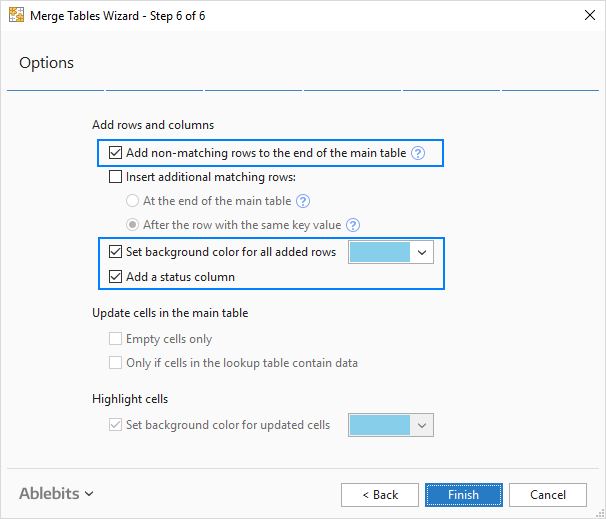Go back with the '< Back' button

(379, 495)
